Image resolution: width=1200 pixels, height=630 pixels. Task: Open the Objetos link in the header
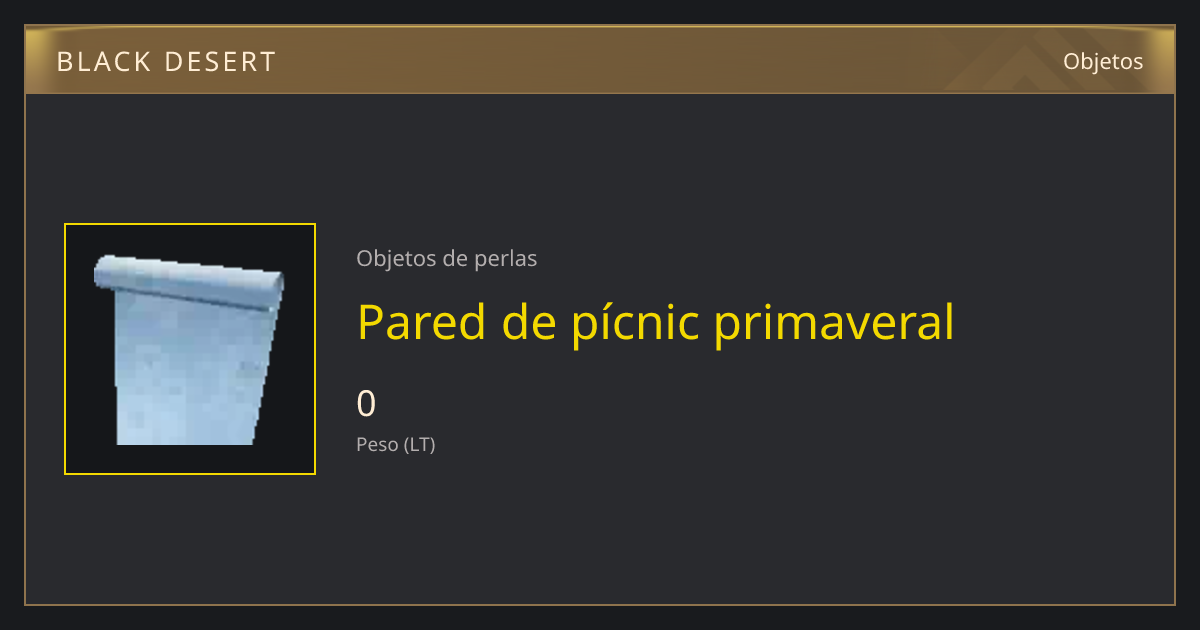(1103, 61)
